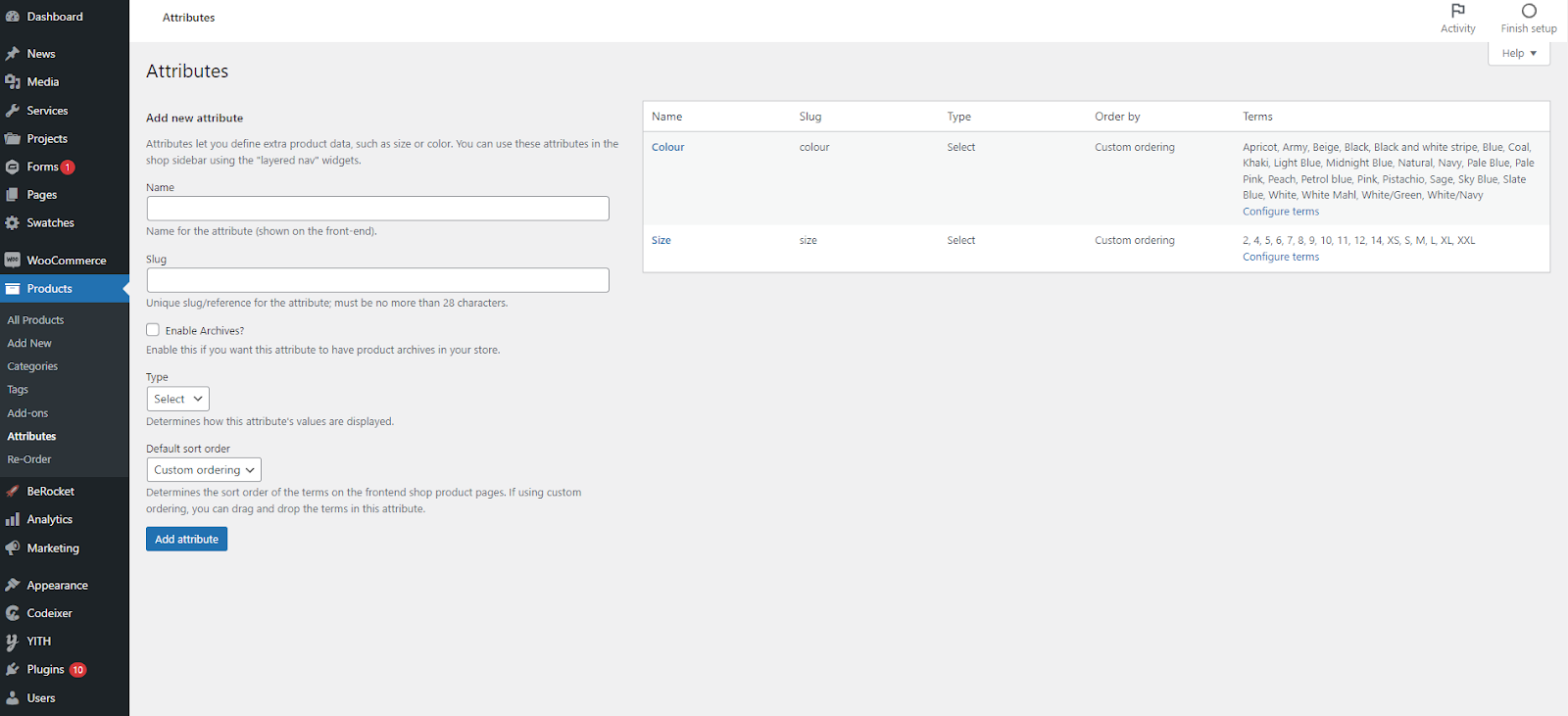This screenshot has height=716, width=1568.
Task: Open the Appearance paintbrush icon
Action: [13, 586]
